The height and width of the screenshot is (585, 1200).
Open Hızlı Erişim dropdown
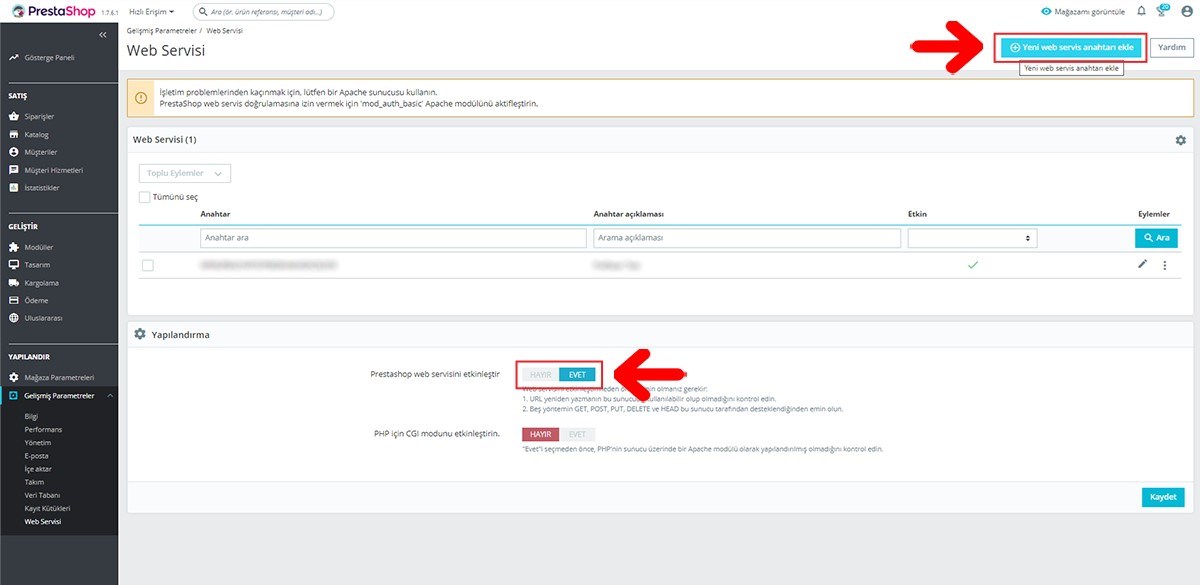click(x=152, y=12)
